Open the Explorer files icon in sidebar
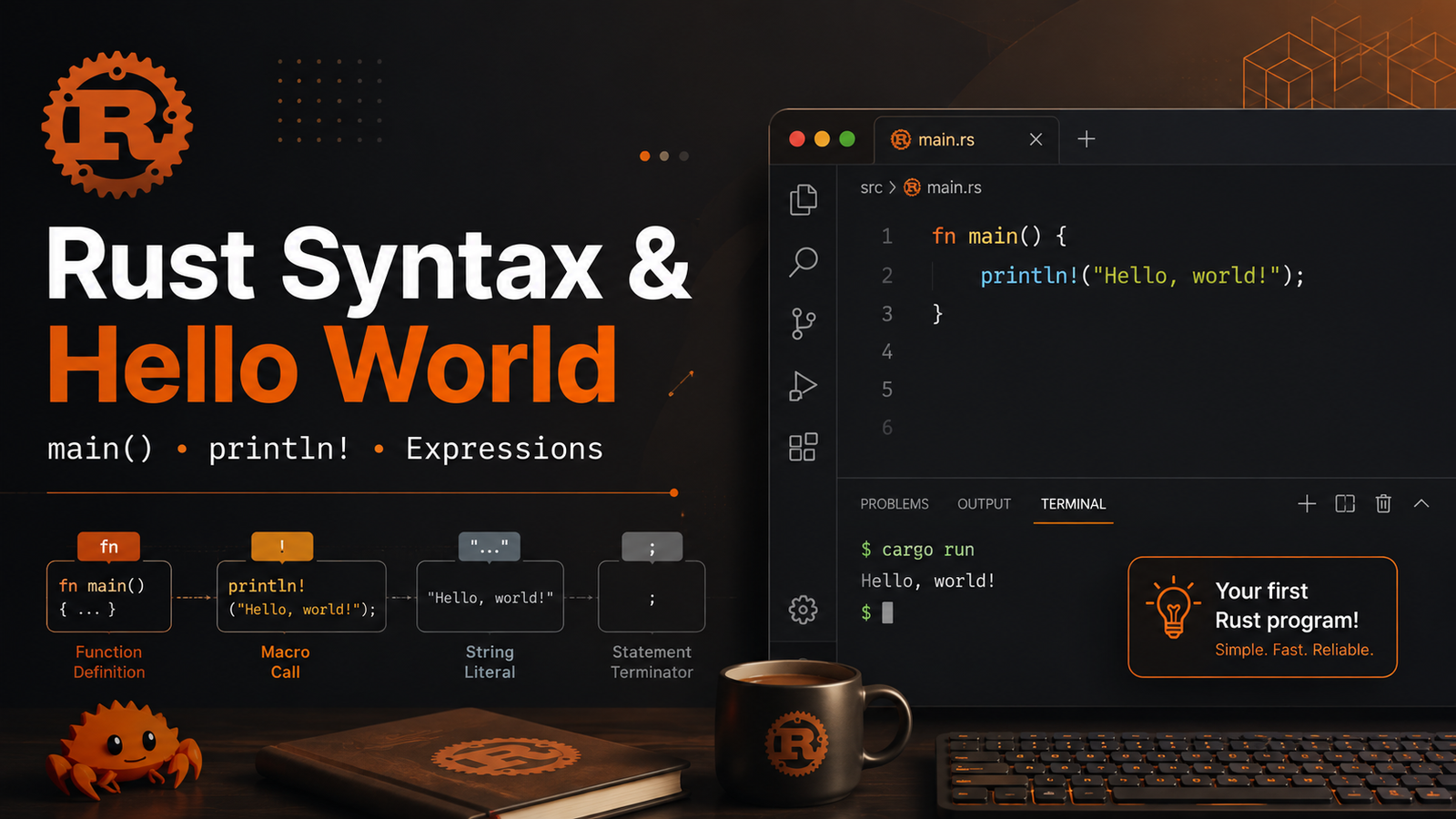Image resolution: width=1456 pixels, height=819 pixels. pos(803,199)
